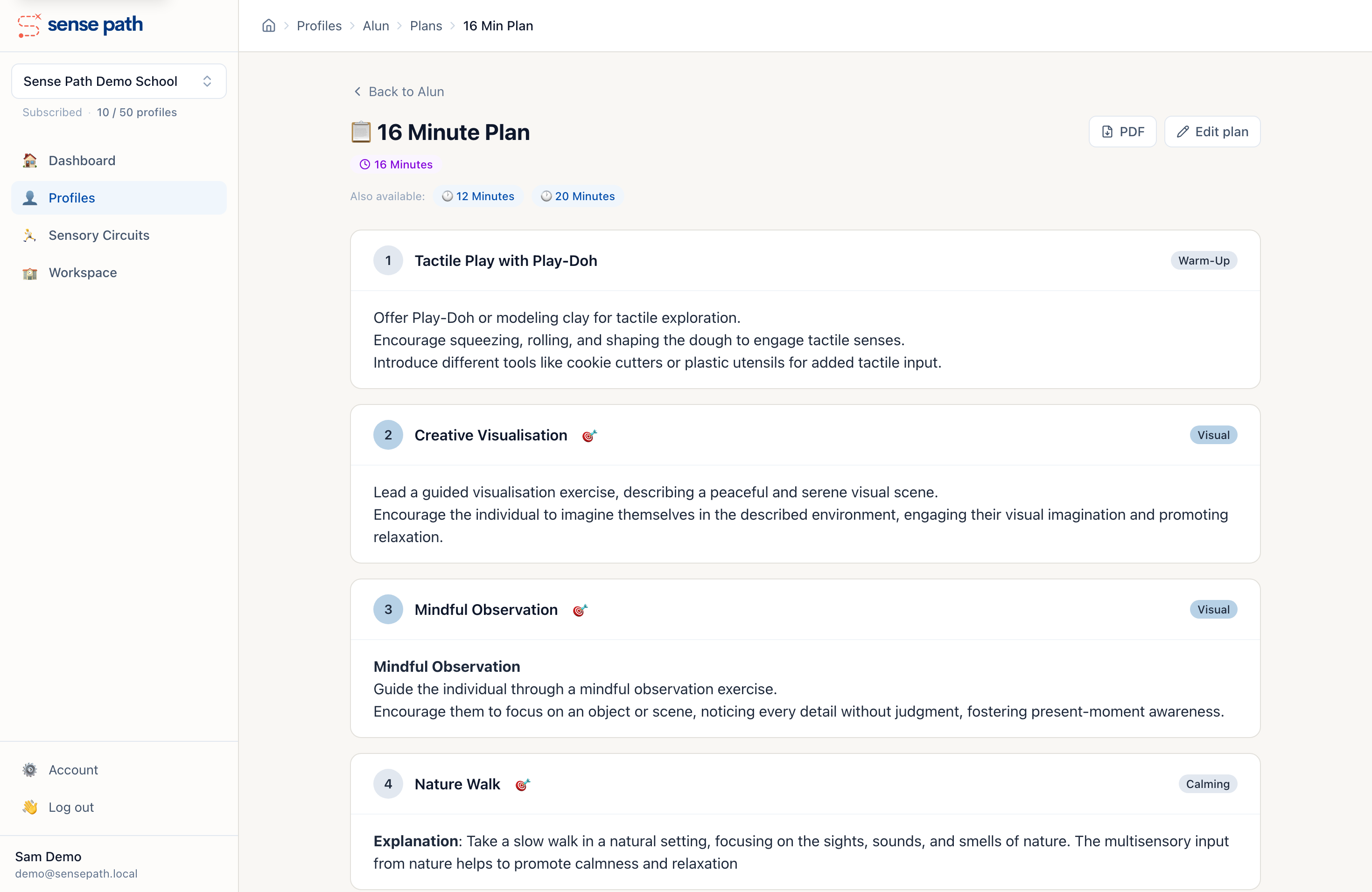Click the Tactile Play with Play-Doh heading
The height and width of the screenshot is (892, 1372).
point(505,261)
